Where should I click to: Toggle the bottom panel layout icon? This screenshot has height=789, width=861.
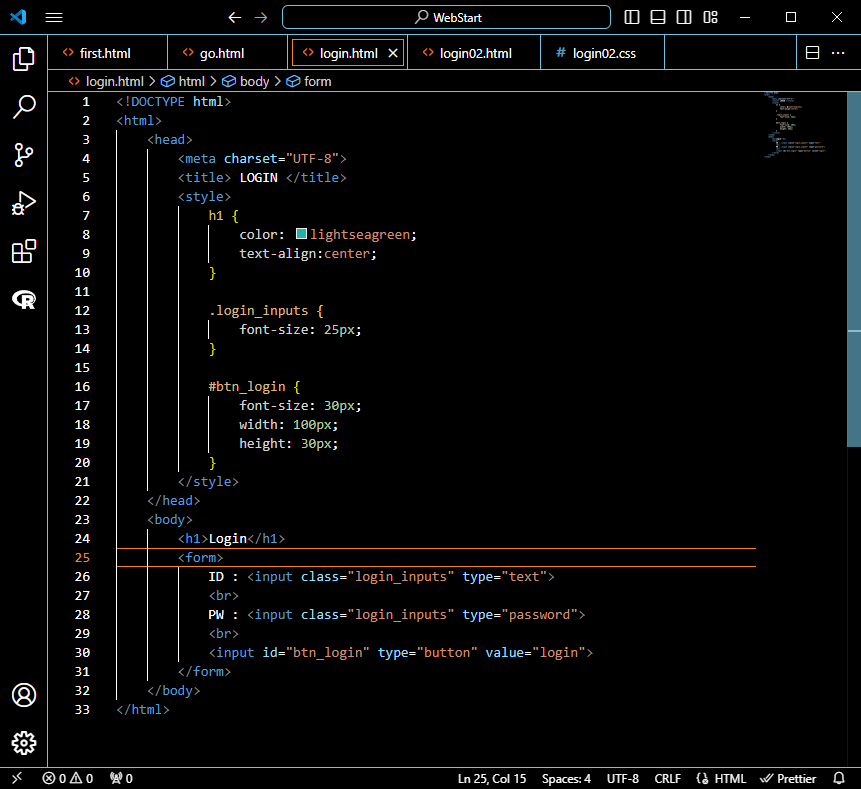click(x=658, y=18)
